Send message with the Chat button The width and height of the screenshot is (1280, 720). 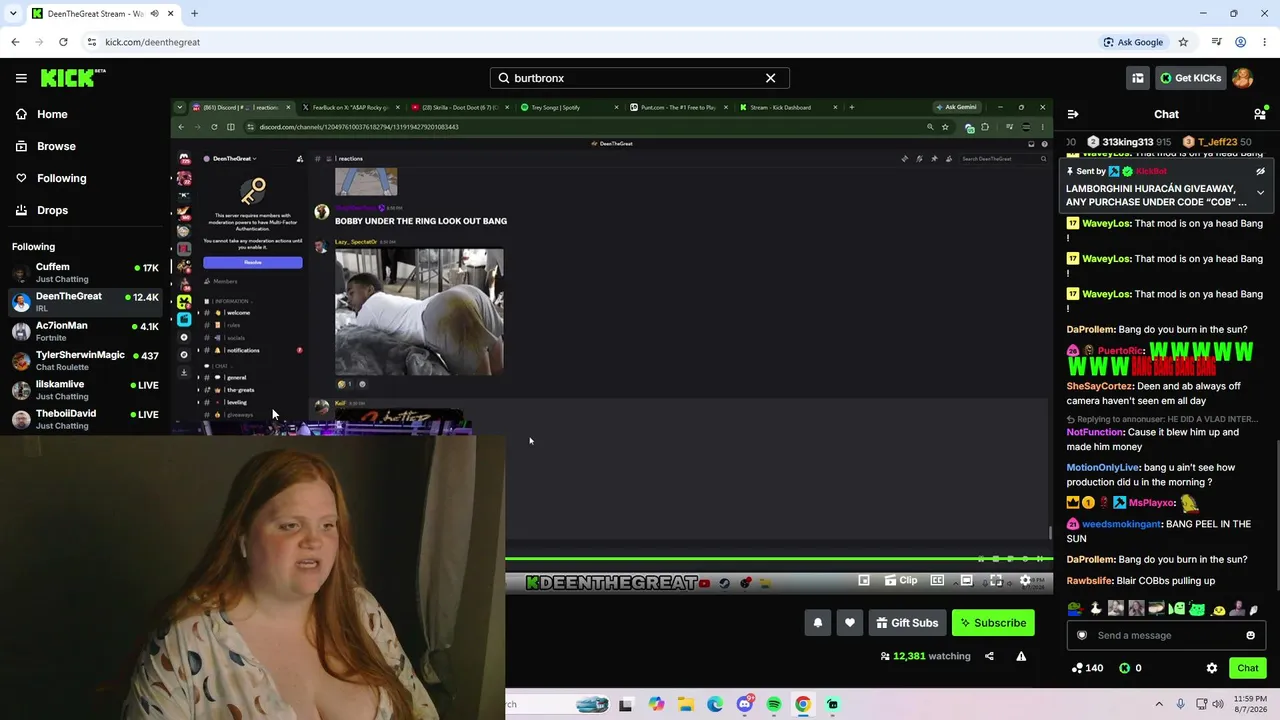pos(1247,668)
